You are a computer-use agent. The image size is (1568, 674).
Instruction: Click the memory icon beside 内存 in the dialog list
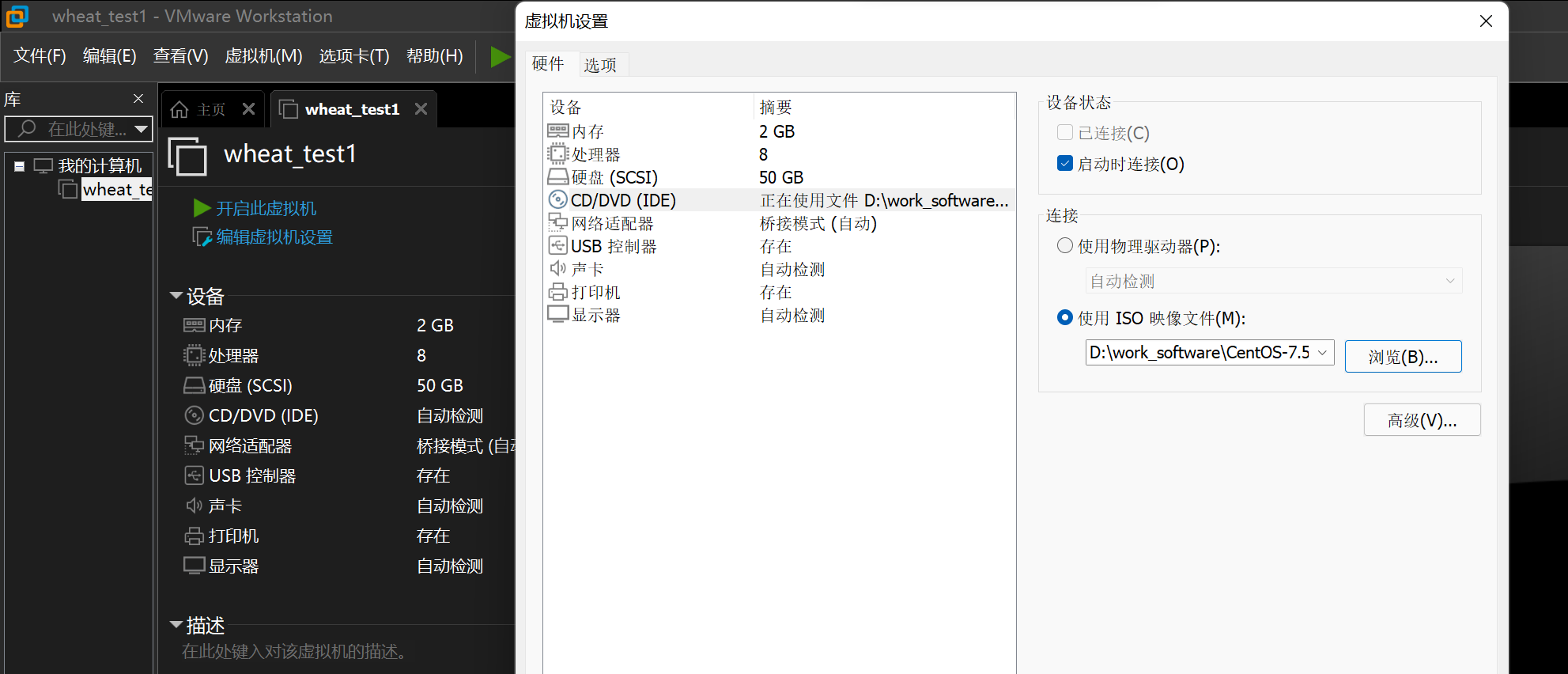[x=558, y=131]
